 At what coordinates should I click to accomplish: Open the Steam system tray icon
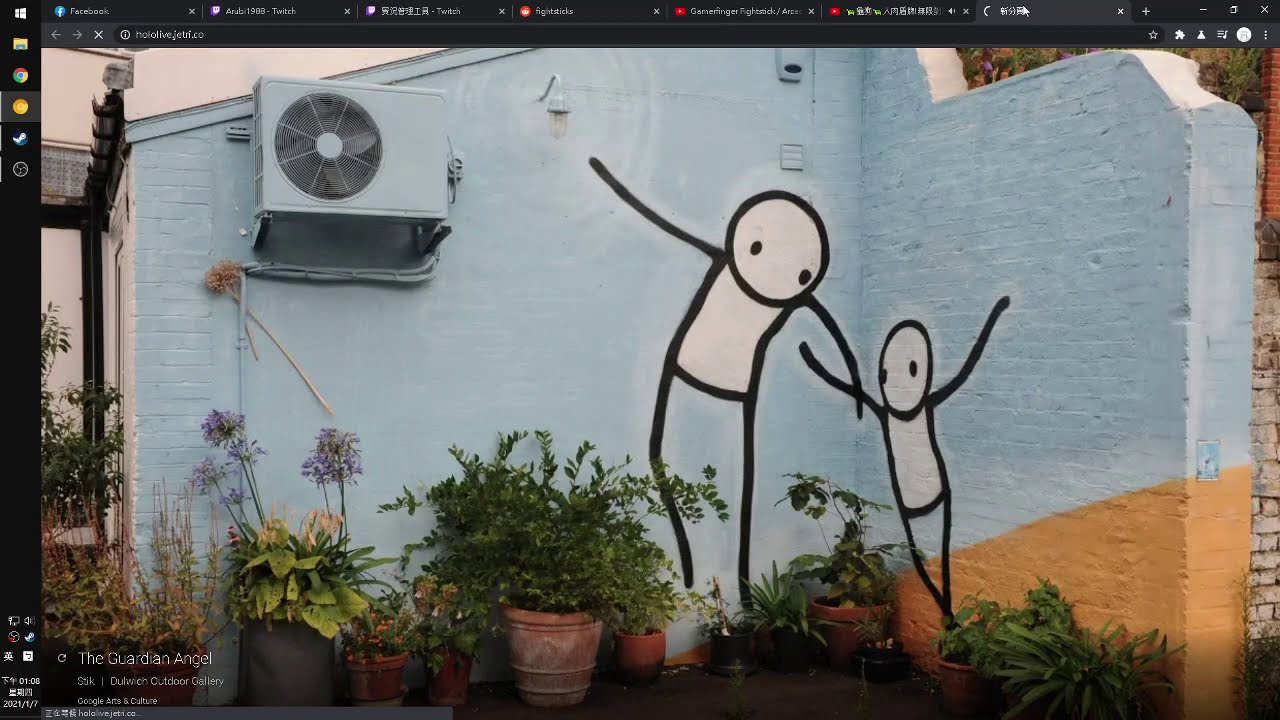click(x=29, y=637)
